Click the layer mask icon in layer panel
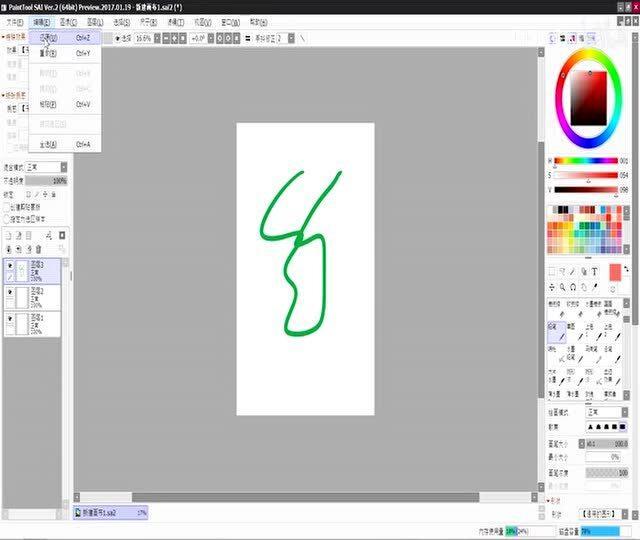This screenshot has width=640, height=540. tap(62, 235)
